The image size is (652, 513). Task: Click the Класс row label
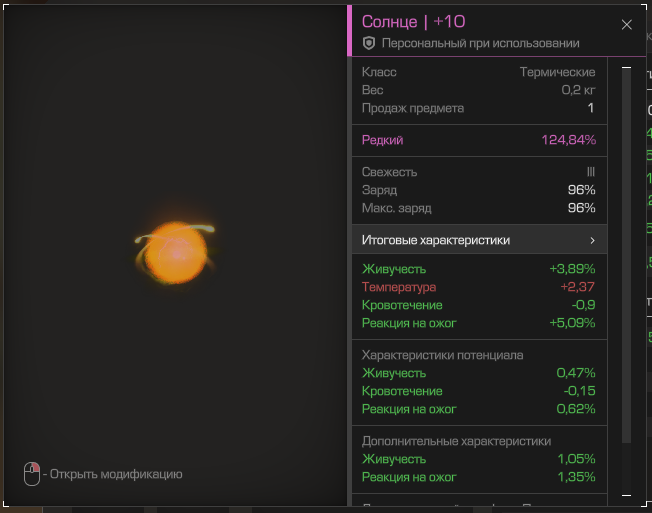tap(379, 72)
